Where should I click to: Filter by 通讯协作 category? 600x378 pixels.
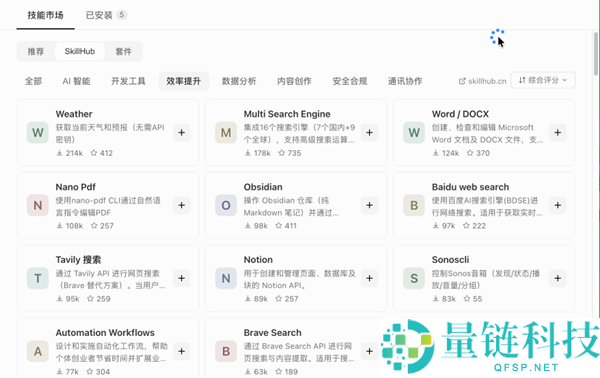[405, 81]
